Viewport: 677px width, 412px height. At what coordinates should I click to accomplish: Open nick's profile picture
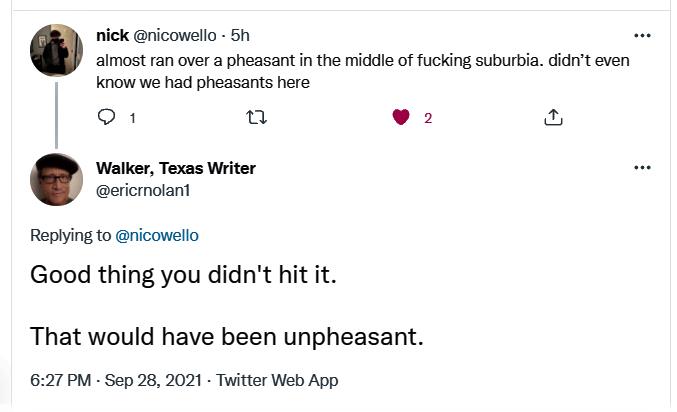pos(57,50)
